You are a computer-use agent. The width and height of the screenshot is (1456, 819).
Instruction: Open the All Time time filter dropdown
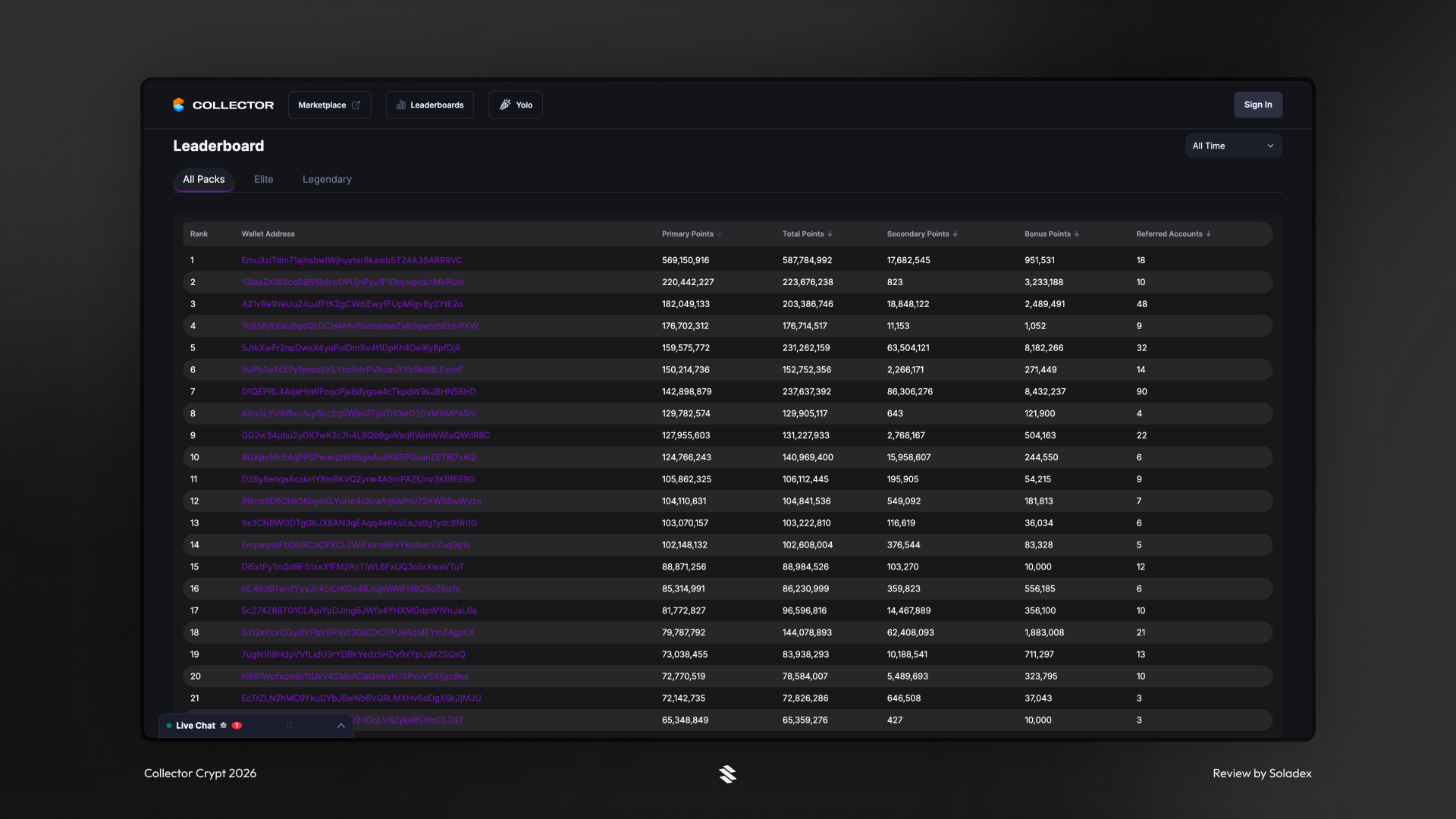tap(1233, 146)
